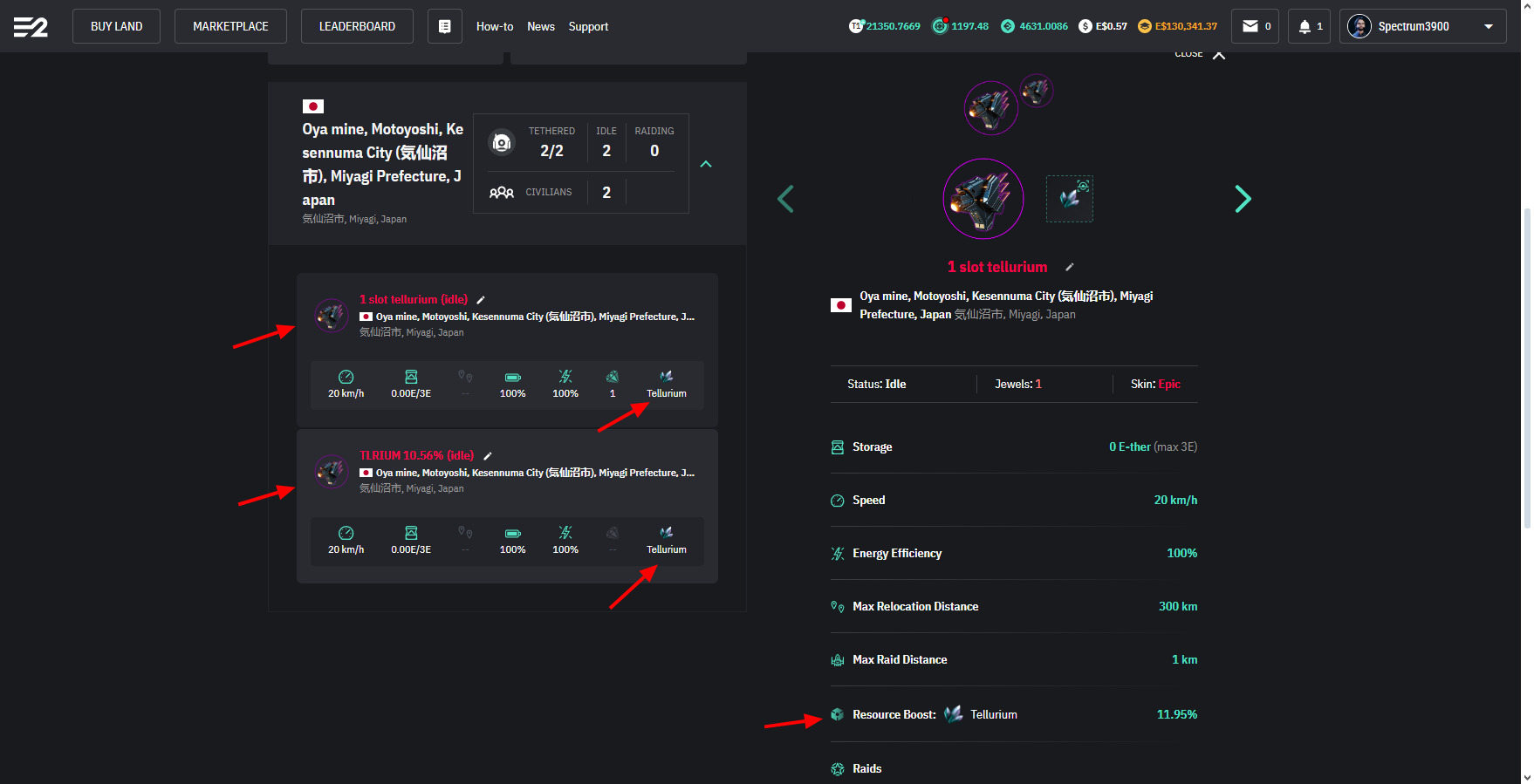Image resolution: width=1534 pixels, height=784 pixels.
Task: Open the LEADERBOARD page
Action: pos(357,26)
